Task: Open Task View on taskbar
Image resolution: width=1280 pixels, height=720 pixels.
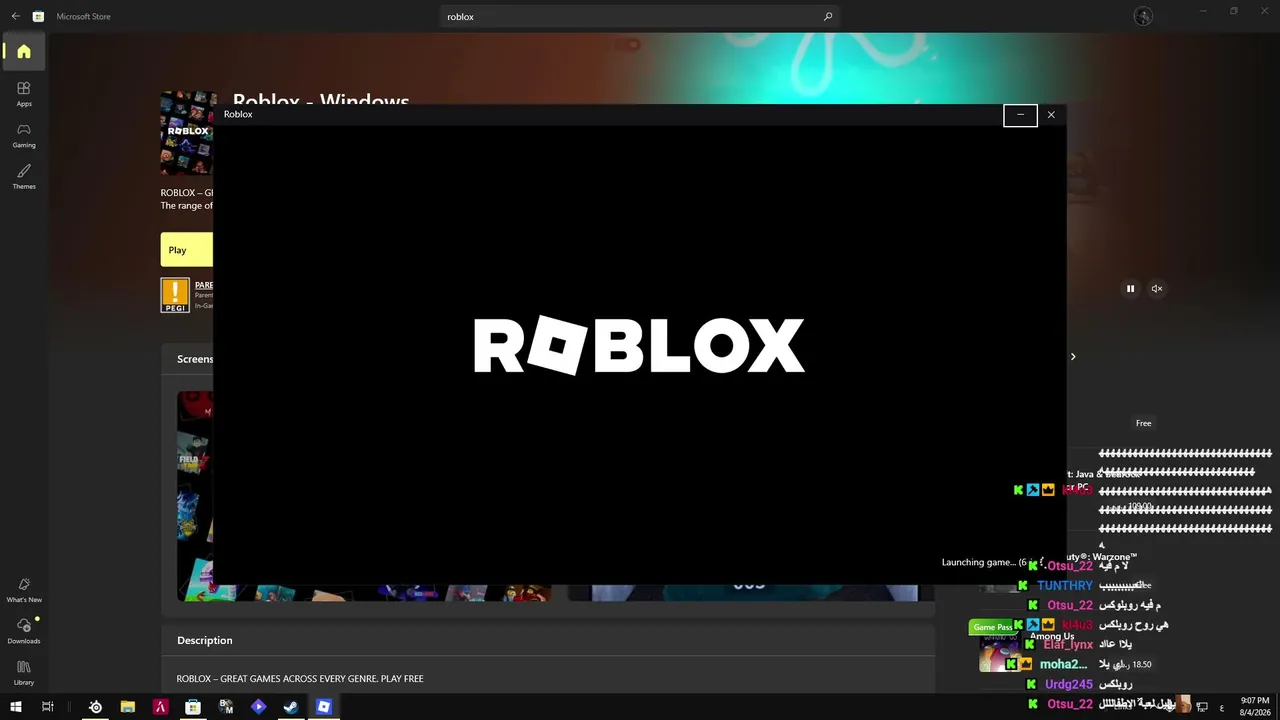Action: click(x=47, y=707)
